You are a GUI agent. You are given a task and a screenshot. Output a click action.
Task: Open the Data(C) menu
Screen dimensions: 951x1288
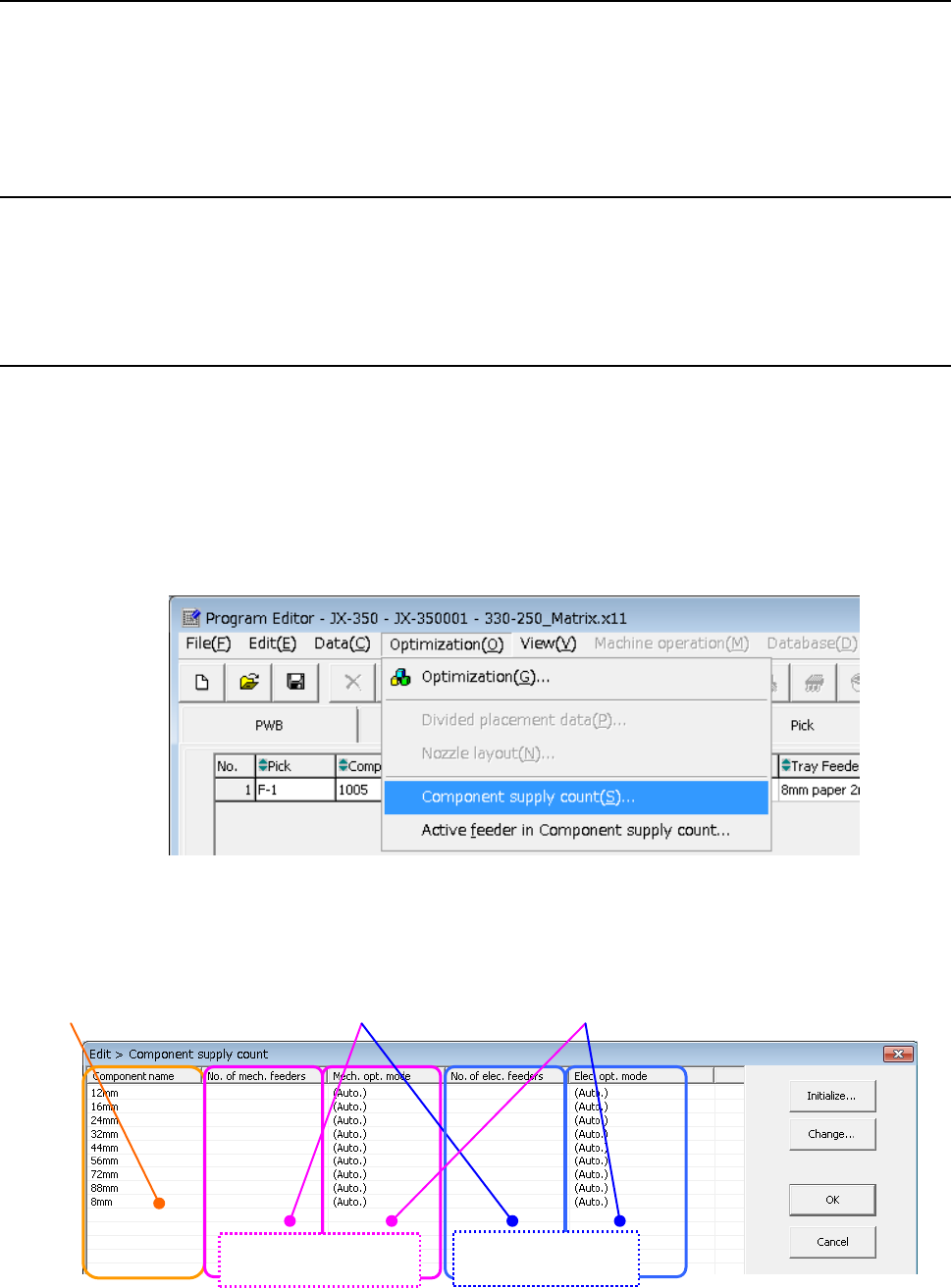point(343,644)
